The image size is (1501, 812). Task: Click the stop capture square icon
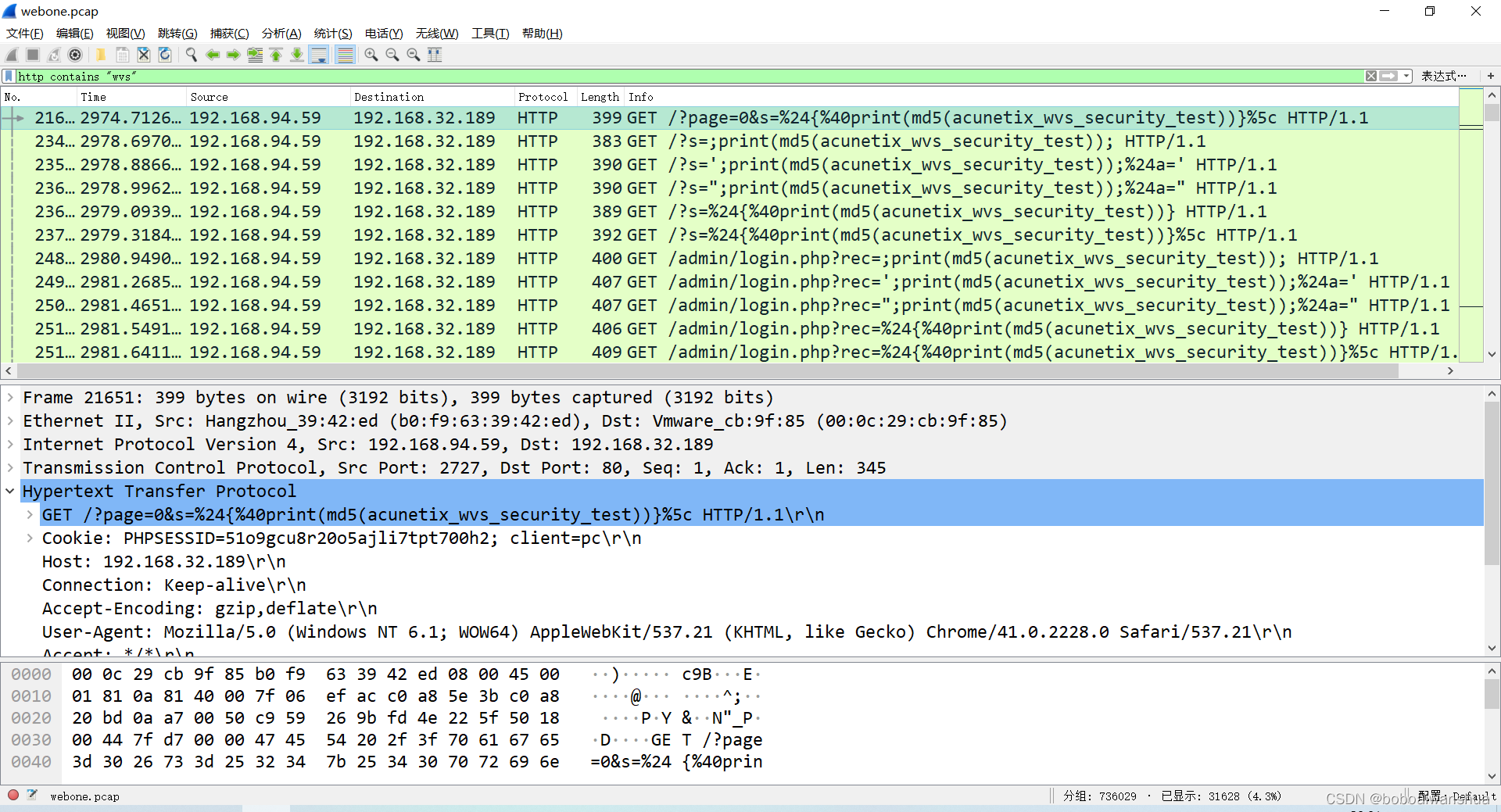(x=33, y=55)
